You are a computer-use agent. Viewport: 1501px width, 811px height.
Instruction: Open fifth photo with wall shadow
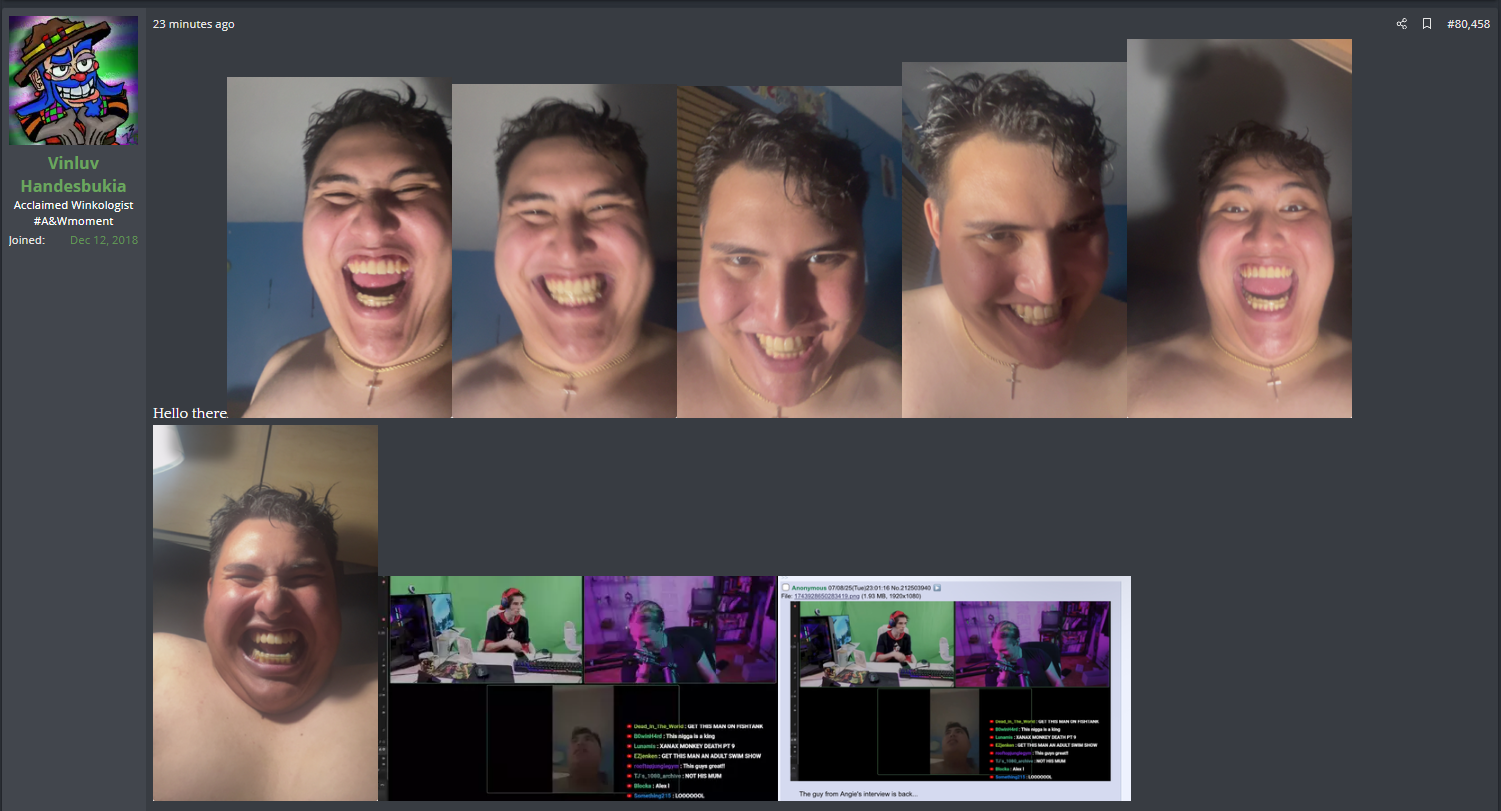point(1239,228)
